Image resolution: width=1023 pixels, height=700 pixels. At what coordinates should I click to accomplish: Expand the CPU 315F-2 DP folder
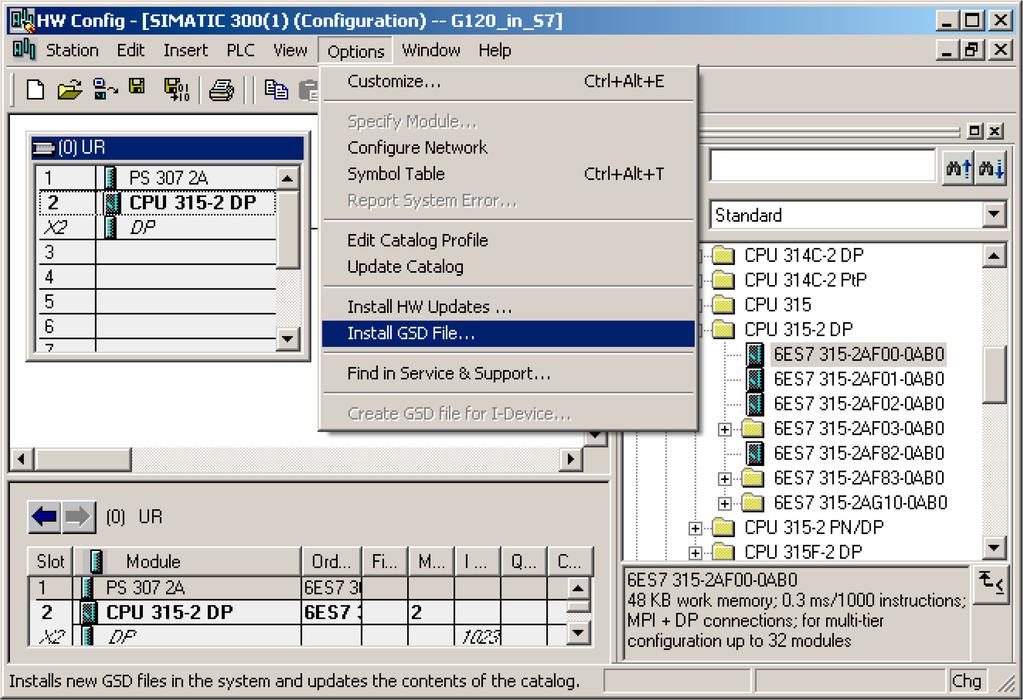(695, 553)
